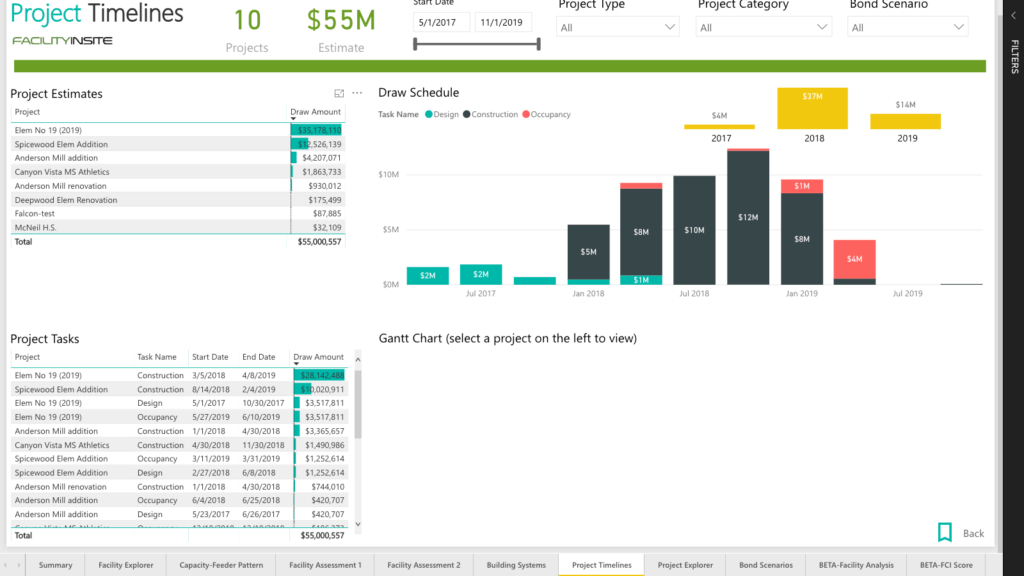Viewport: 1024px width, 576px height.
Task: Toggle Construction series in the chart legend
Action: (490, 115)
